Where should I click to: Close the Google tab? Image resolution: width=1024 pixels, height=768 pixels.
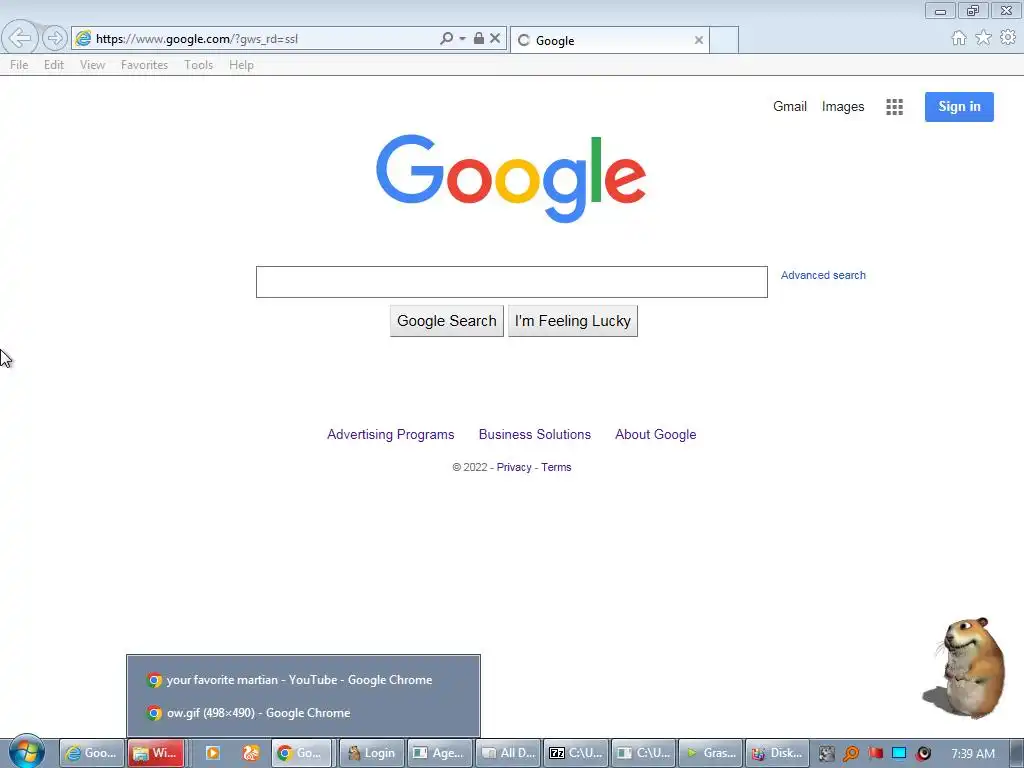699,40
